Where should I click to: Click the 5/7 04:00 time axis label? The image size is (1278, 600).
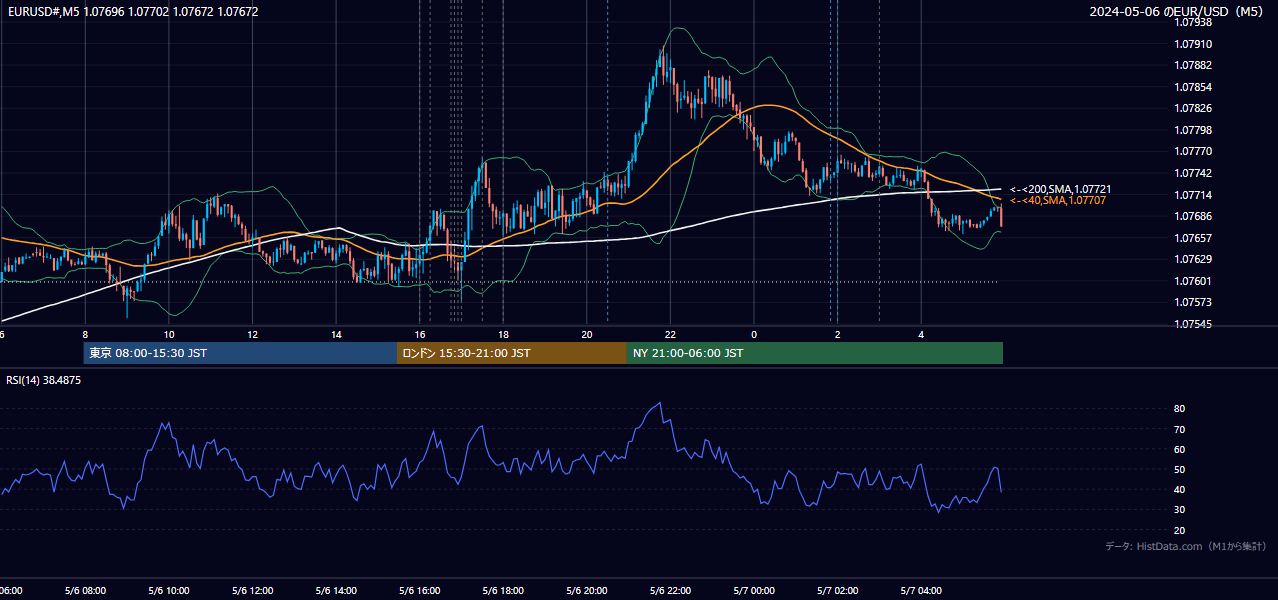(921, 591)
